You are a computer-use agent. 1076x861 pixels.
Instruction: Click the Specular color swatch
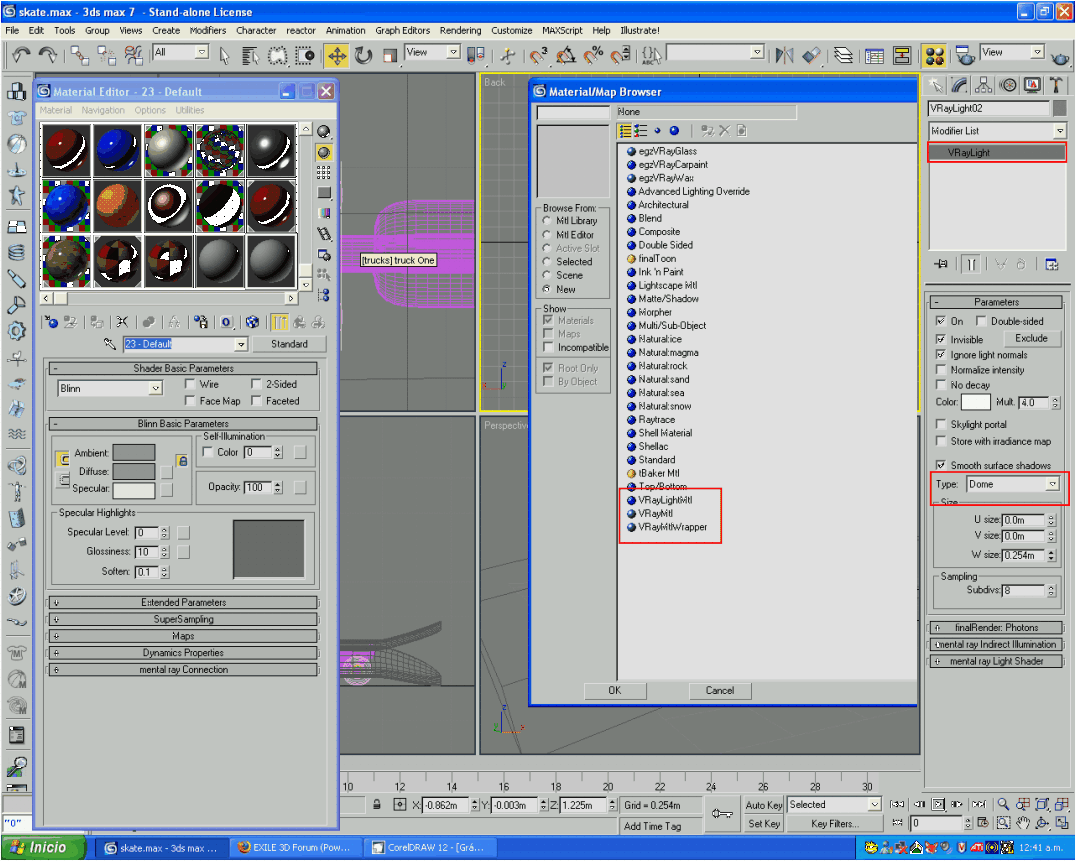point(134,489)
